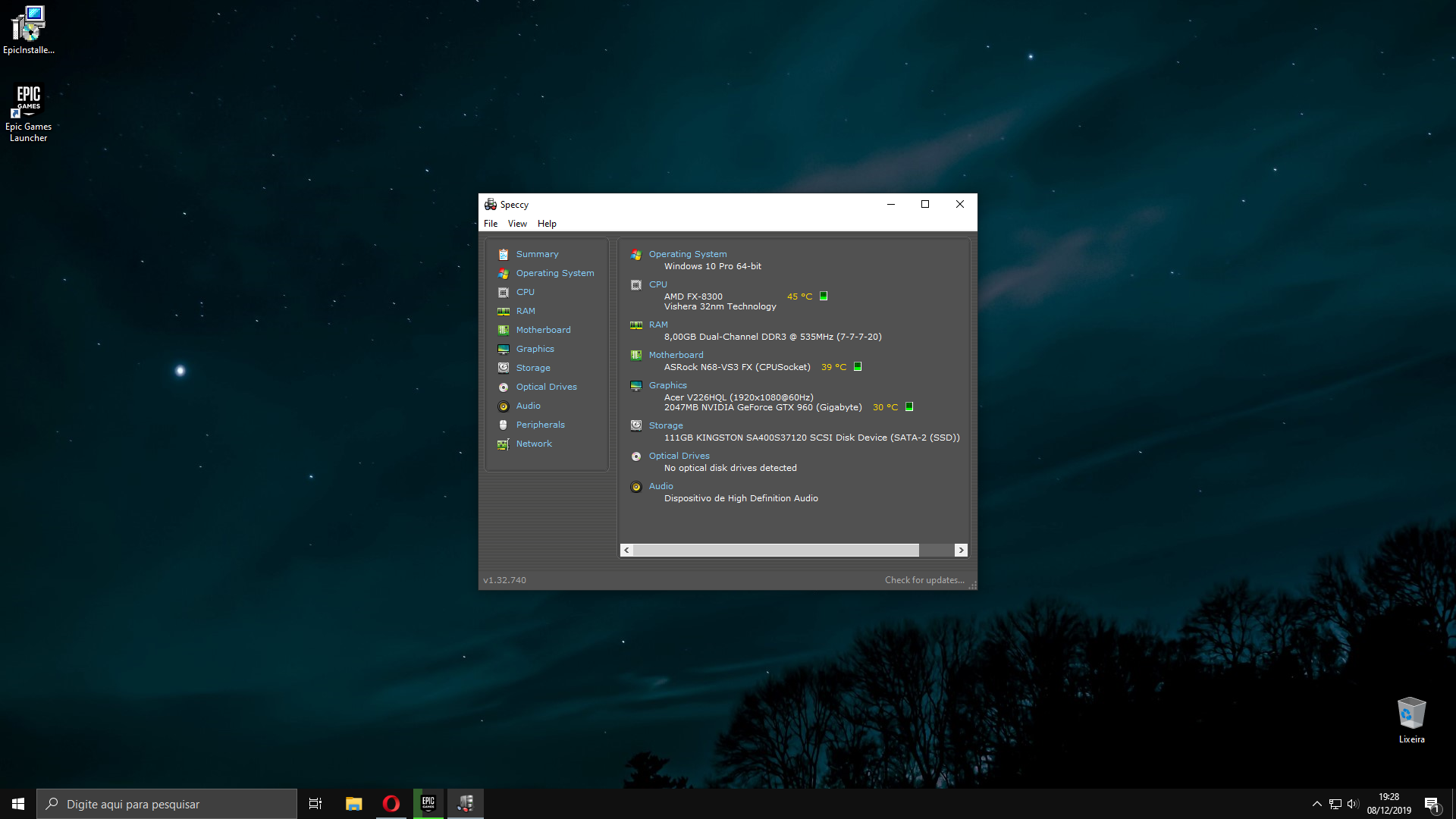Select Summary in the sidebar

click(x=537, y=255)
